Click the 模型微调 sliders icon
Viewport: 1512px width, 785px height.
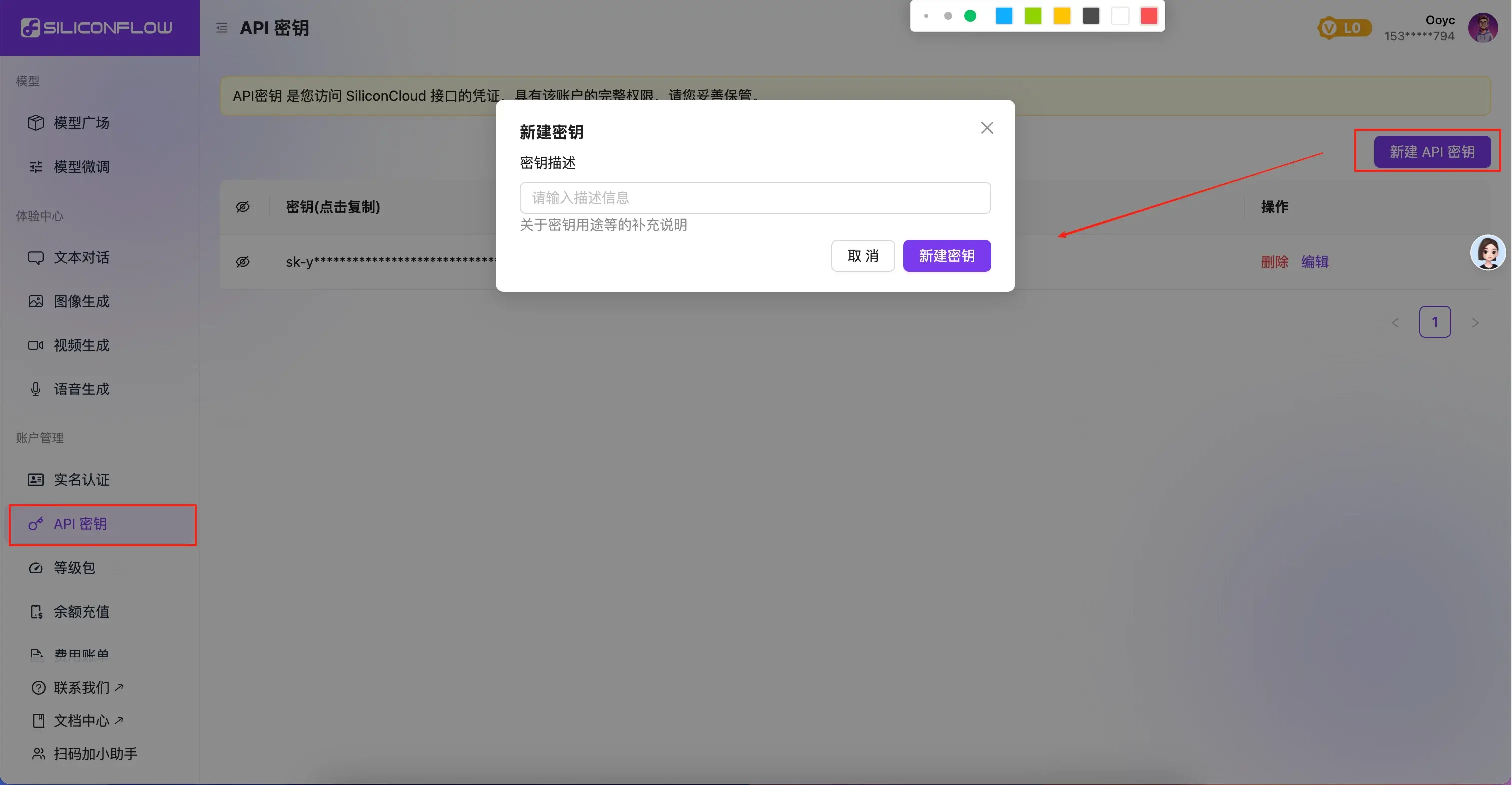(36, 167)
